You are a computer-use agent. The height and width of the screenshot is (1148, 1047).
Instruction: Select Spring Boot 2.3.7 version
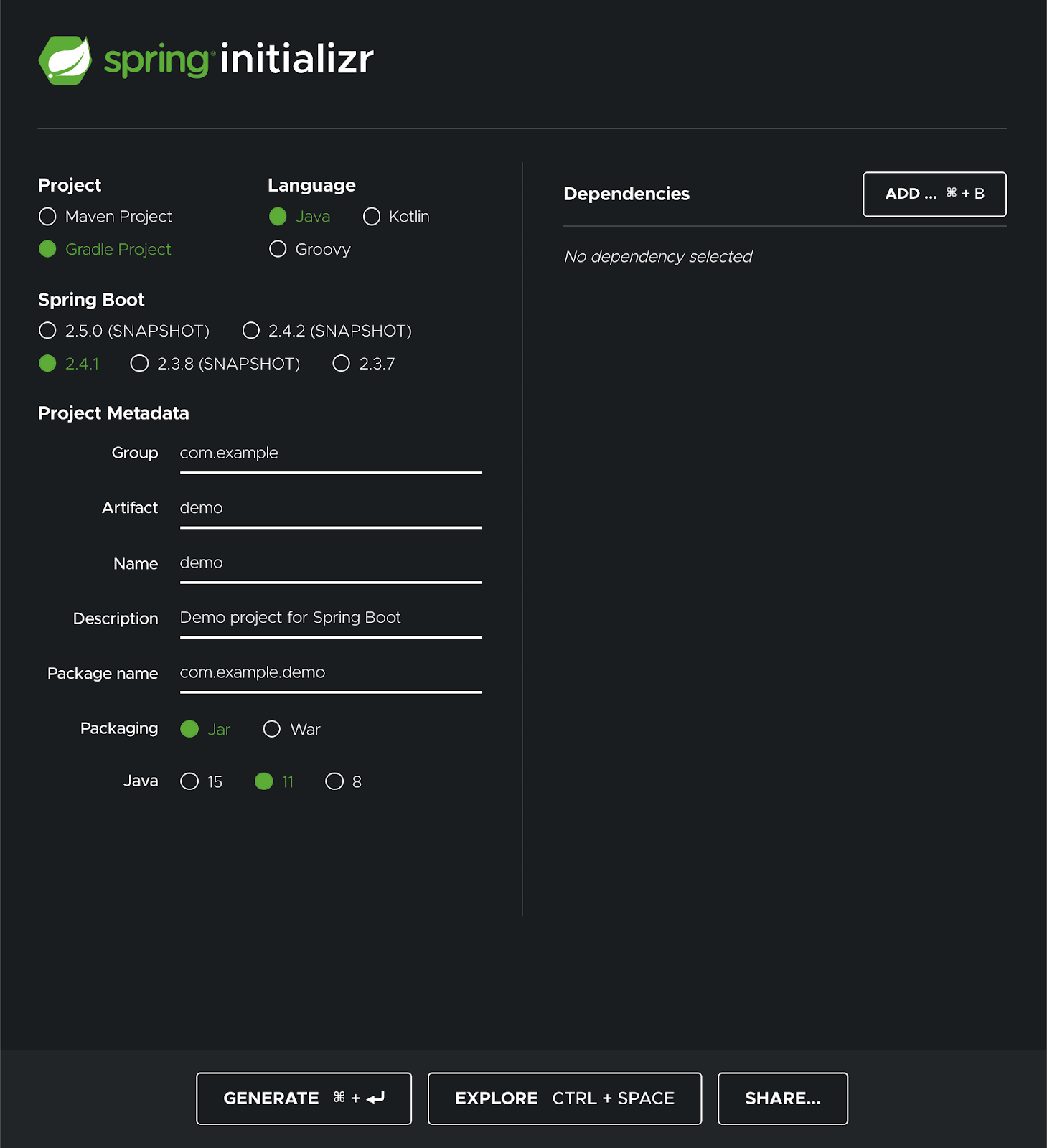coord(342,364)
